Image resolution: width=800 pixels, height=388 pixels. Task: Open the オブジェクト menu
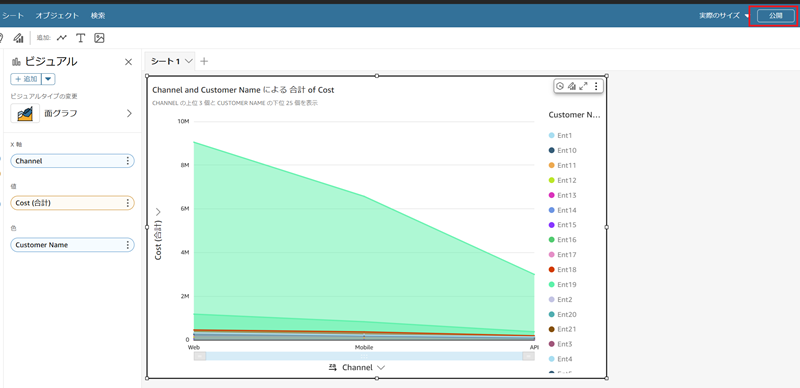point(57,16)
